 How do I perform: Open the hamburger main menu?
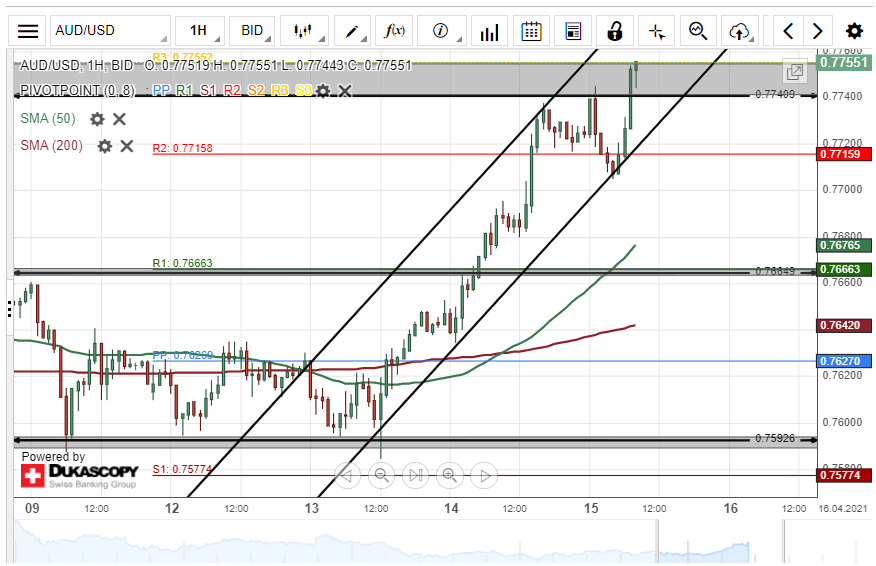(28, 31)
